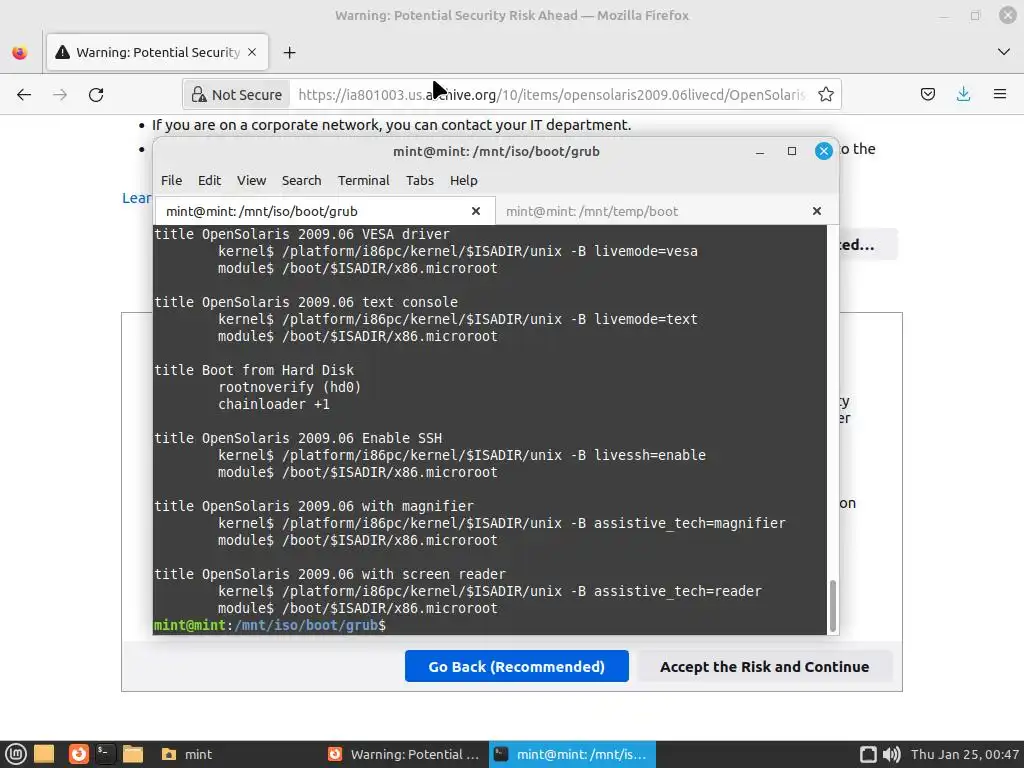This screenshot has width=1024, height=768.
Task: Open the volume control tray icon
Action: coord(891,754)
